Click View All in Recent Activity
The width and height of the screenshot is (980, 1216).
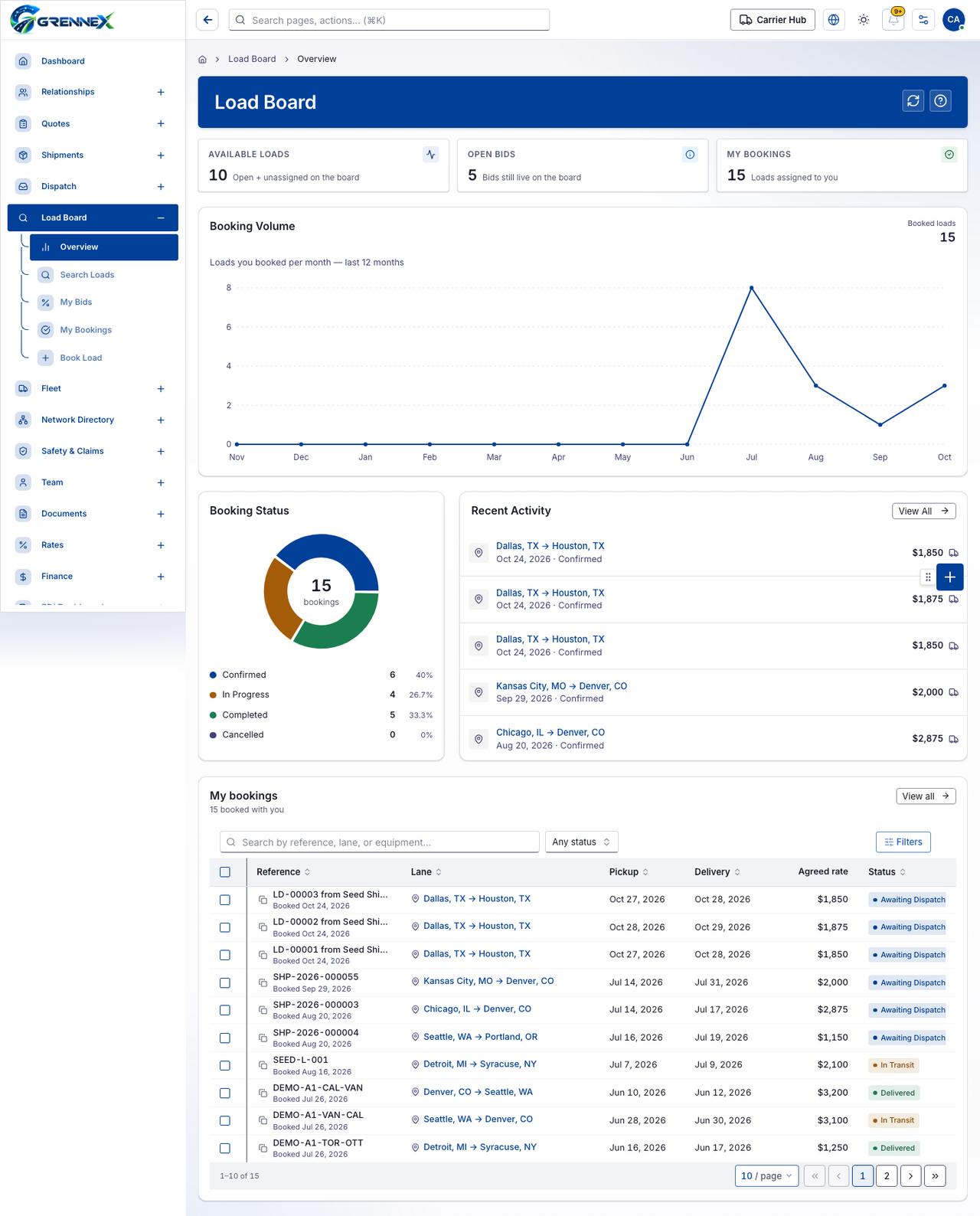924,511
